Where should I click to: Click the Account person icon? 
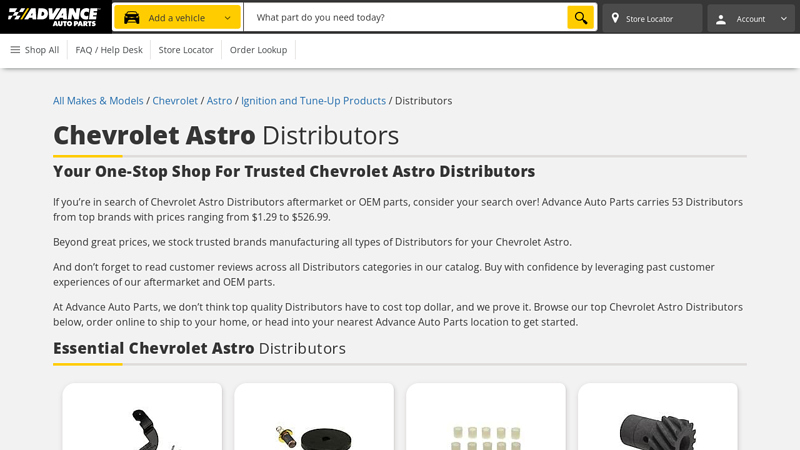pyautogui.click(x=720, y=19)
